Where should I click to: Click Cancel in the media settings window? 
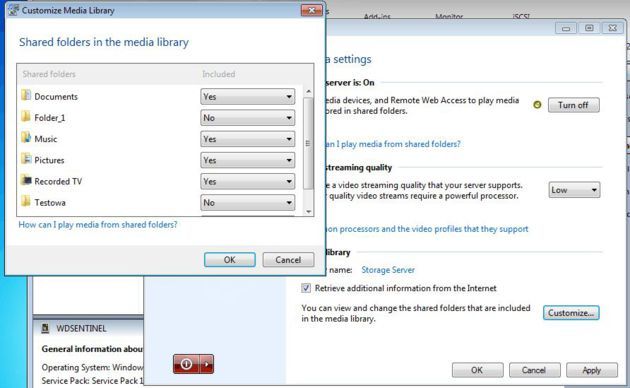tap(534, 370)
